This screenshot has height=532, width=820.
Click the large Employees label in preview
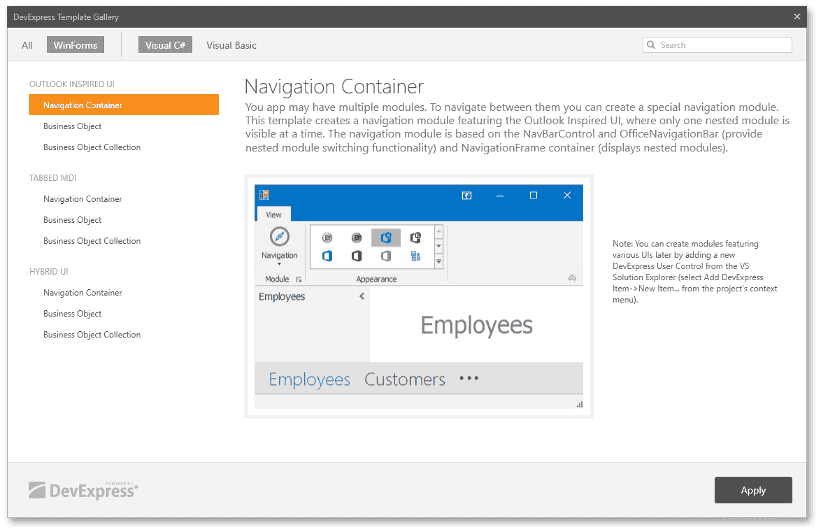pos(476,325)
